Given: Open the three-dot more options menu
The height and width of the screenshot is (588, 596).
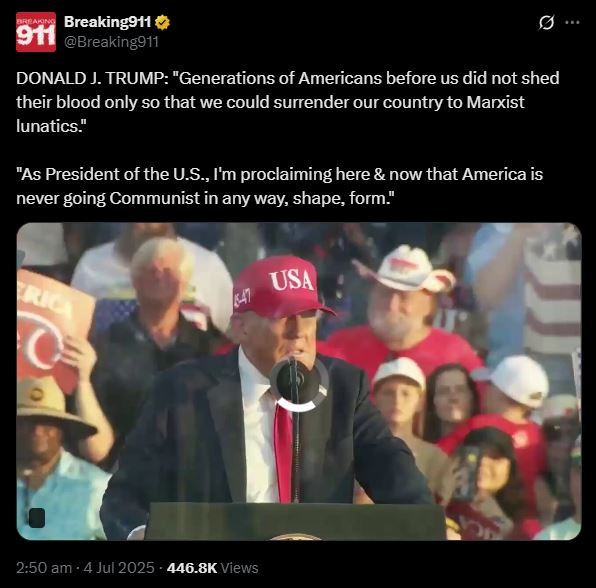Looking at the screenshot, I should pos(572,22).
